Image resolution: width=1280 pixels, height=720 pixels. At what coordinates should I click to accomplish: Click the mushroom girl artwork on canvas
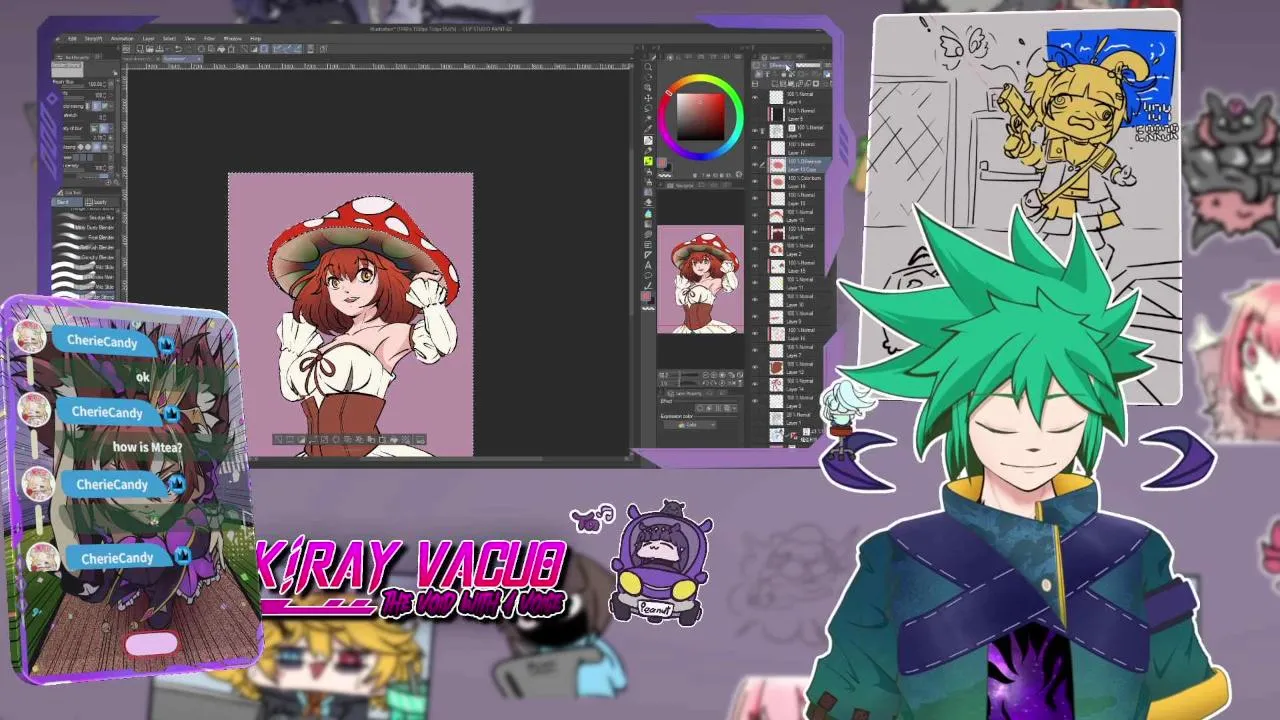(x=352, y=315)
